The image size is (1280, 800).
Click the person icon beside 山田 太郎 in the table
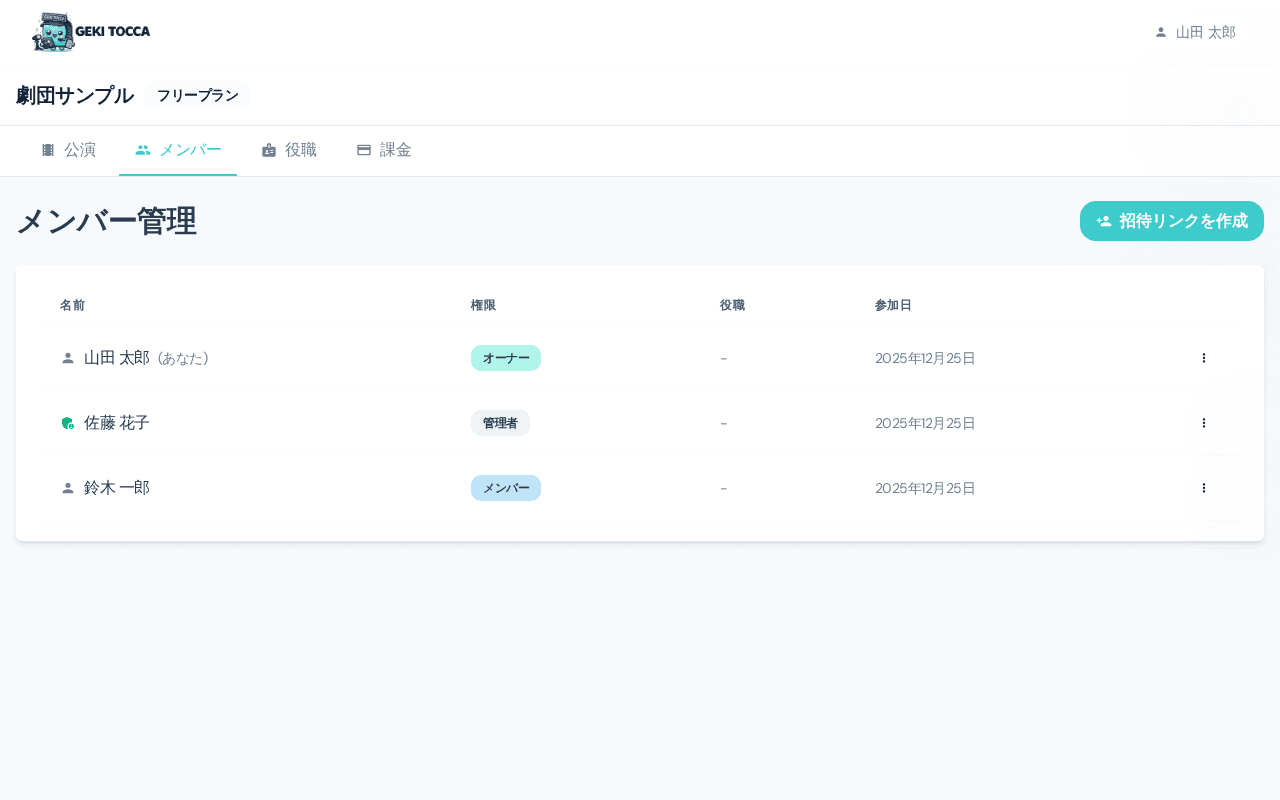tap(68, 358)
